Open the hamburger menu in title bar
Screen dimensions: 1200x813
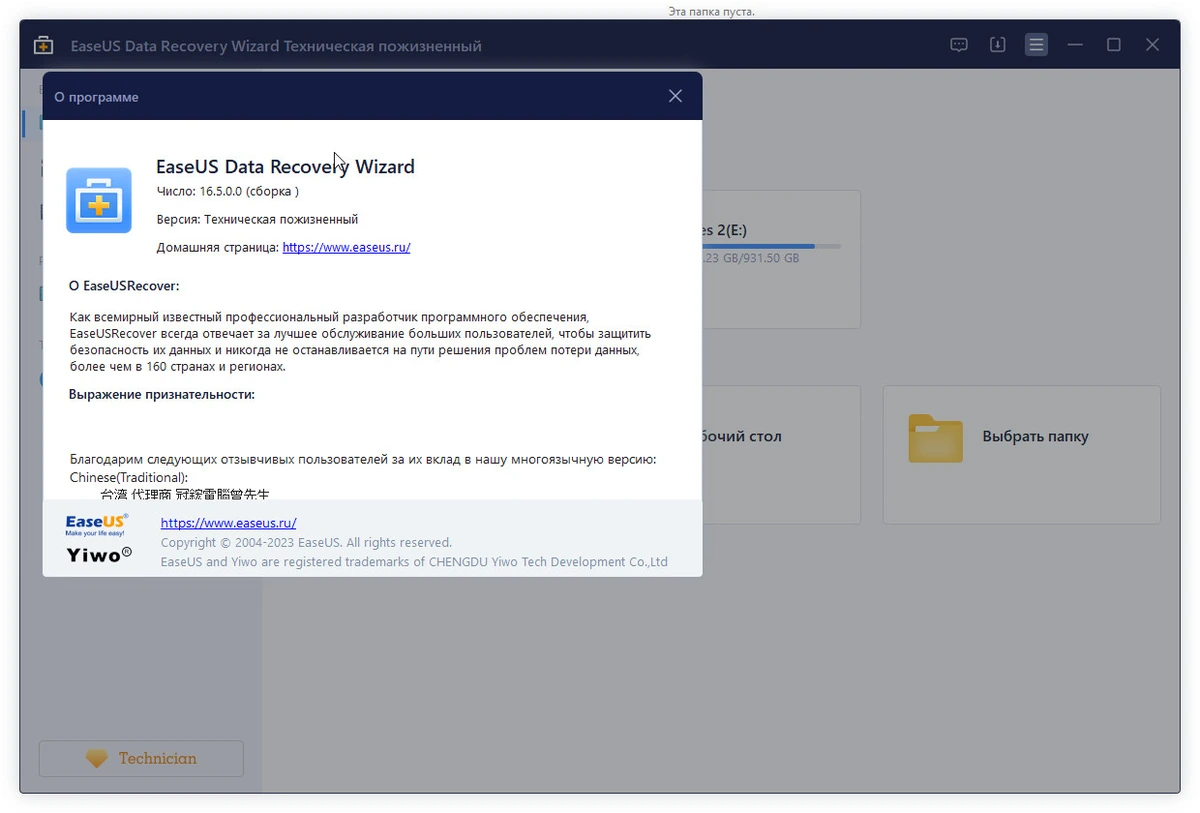[x=1036, y=45]
